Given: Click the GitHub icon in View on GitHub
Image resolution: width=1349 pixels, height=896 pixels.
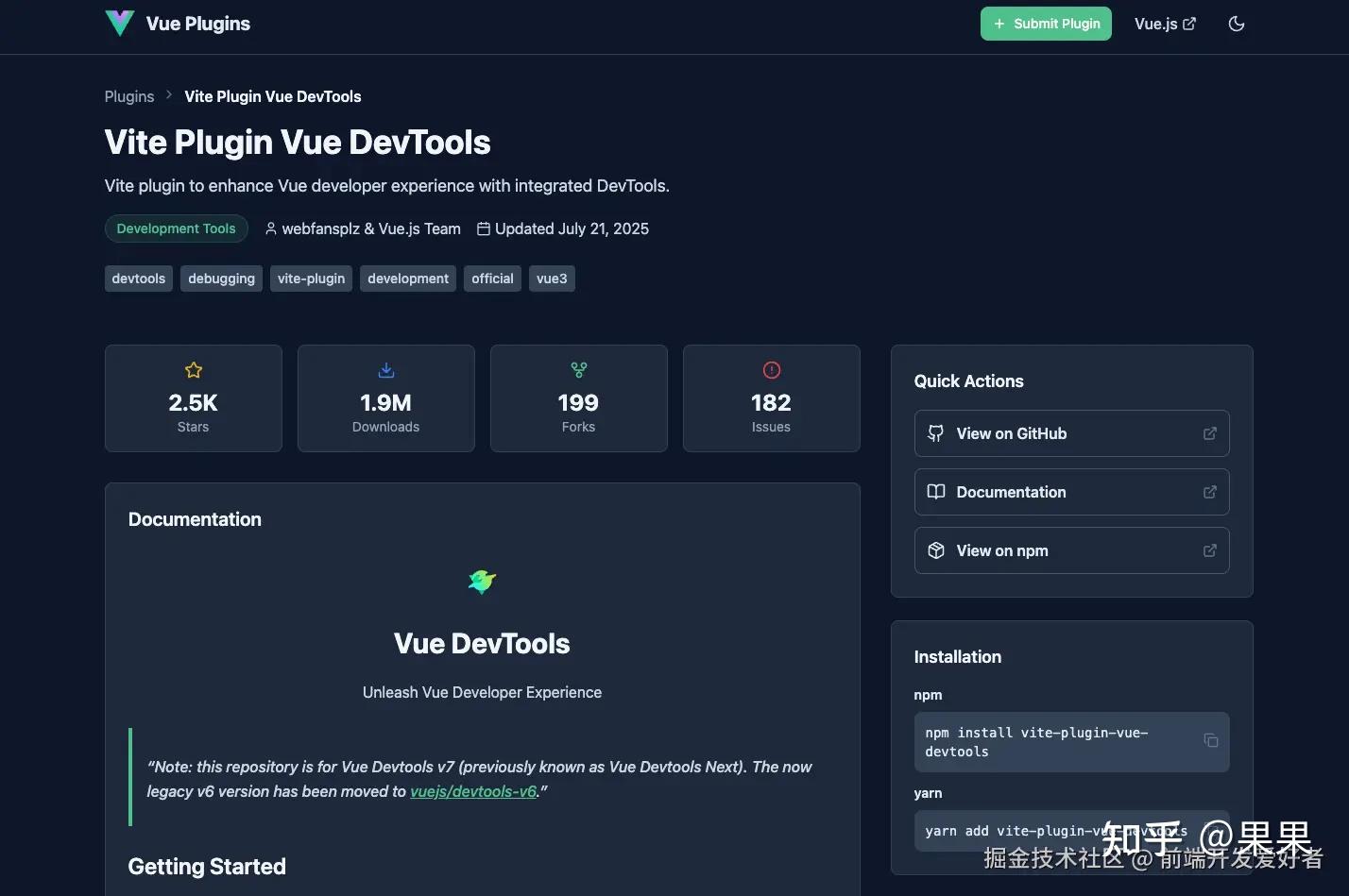Looking at the screenshot, I should coord(935,433).
